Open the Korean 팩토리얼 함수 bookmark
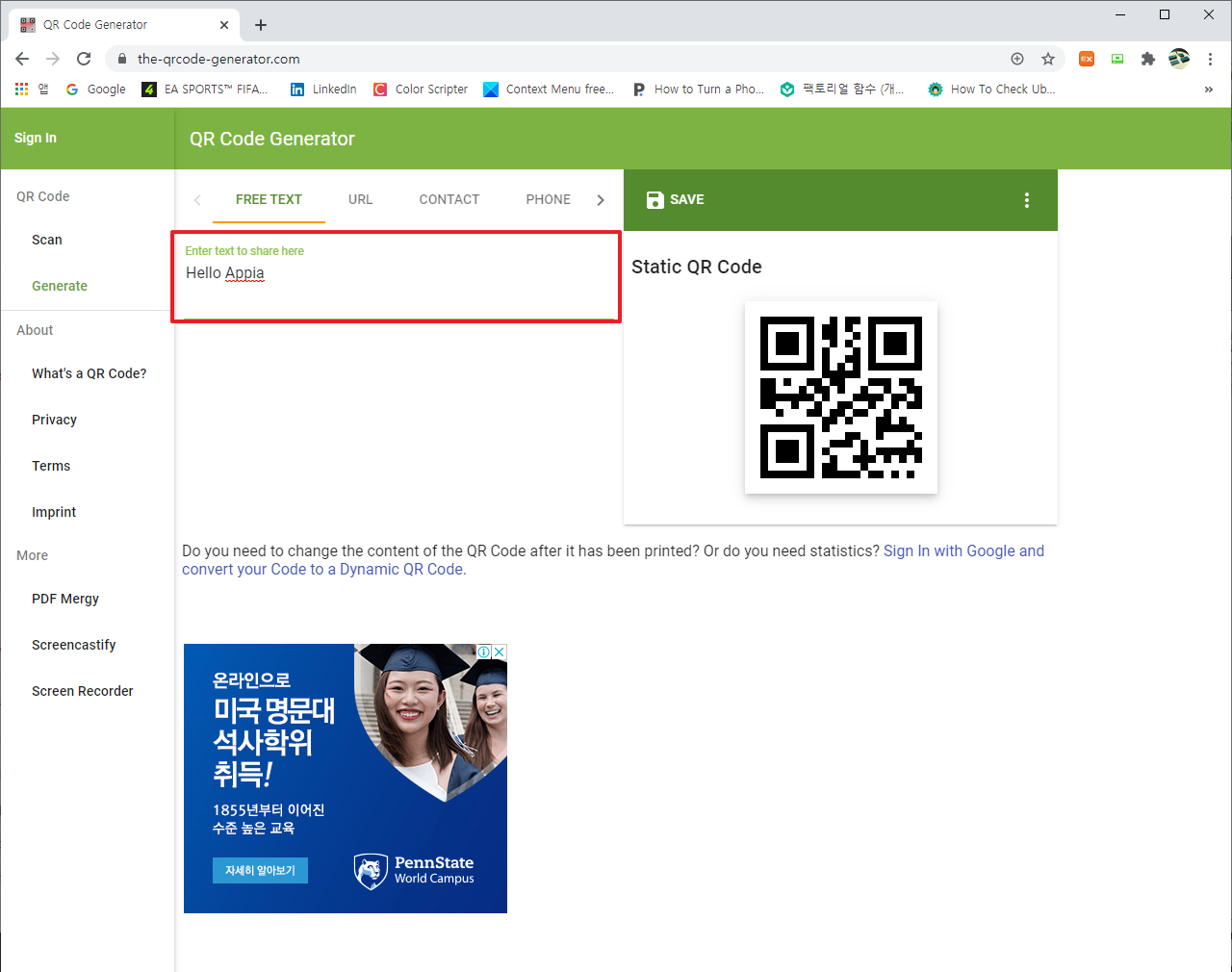Image resolution: width=1232 pixels, height=972 pixels. tap(842, 89)
